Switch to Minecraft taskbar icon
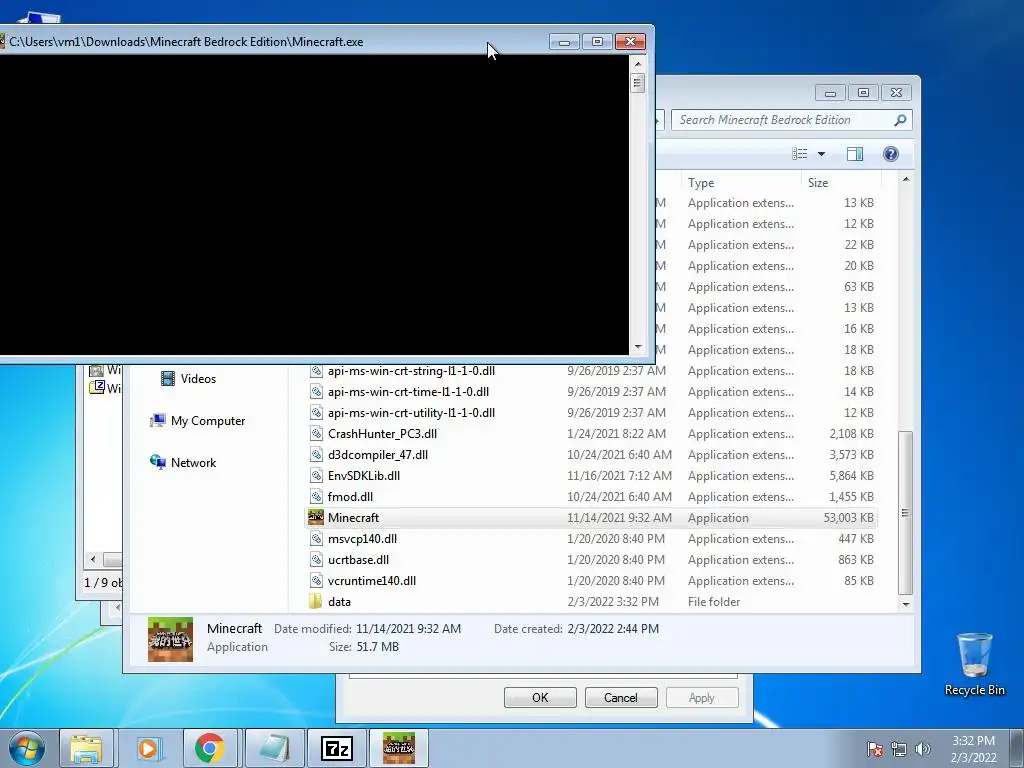The image size is (1024, 768). [398, 748]
